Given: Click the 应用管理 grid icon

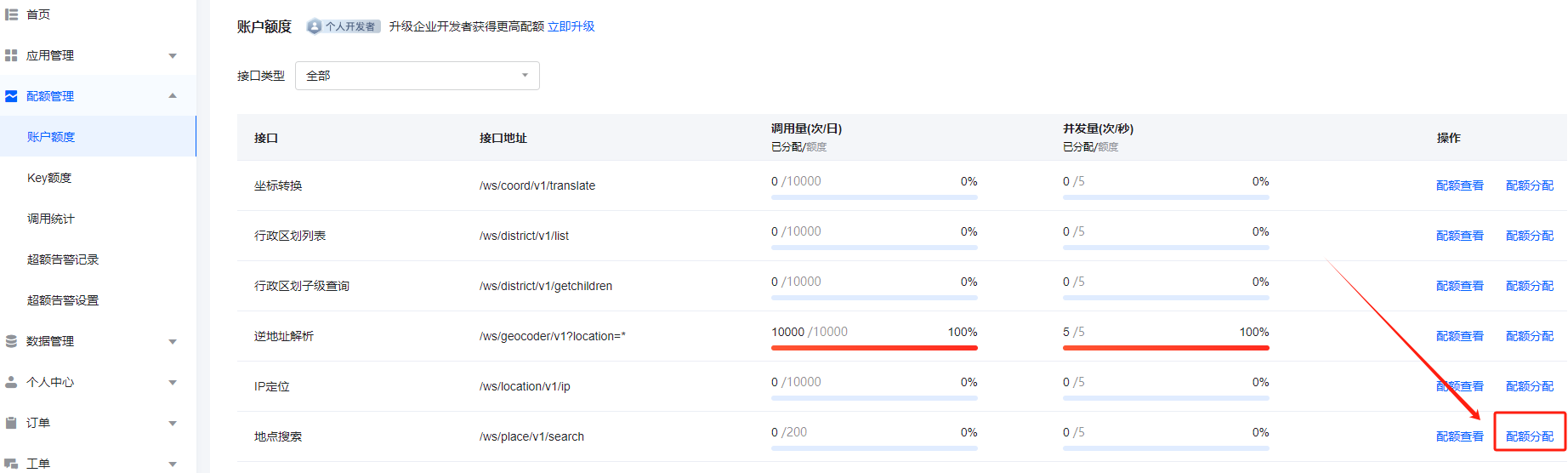Looking at the screenshot, I should coord(11,55).
